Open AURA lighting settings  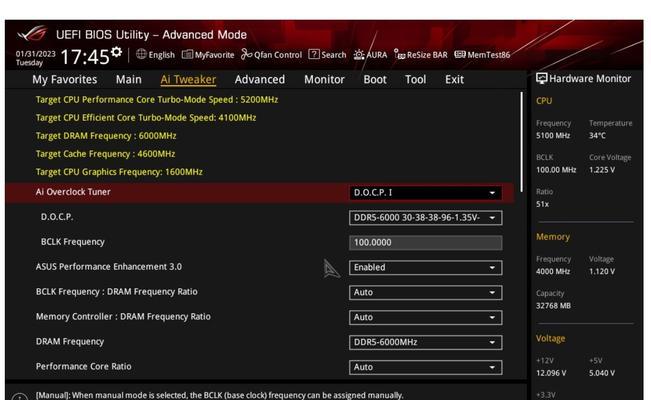370,54
